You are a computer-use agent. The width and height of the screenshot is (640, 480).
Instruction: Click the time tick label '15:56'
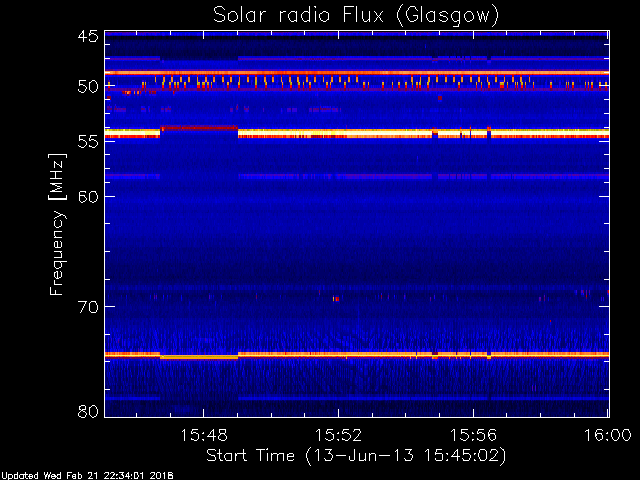[473, 435]
